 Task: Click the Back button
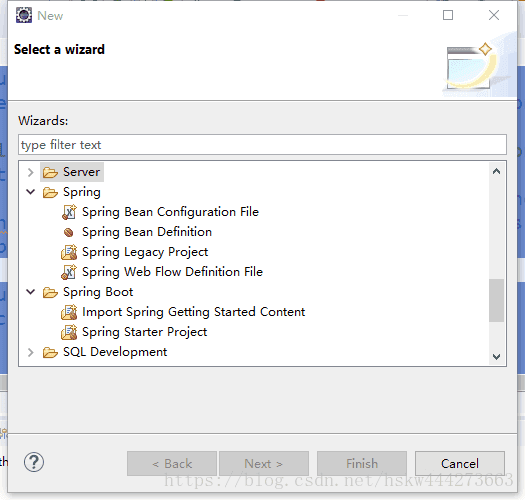pos(172,463)
